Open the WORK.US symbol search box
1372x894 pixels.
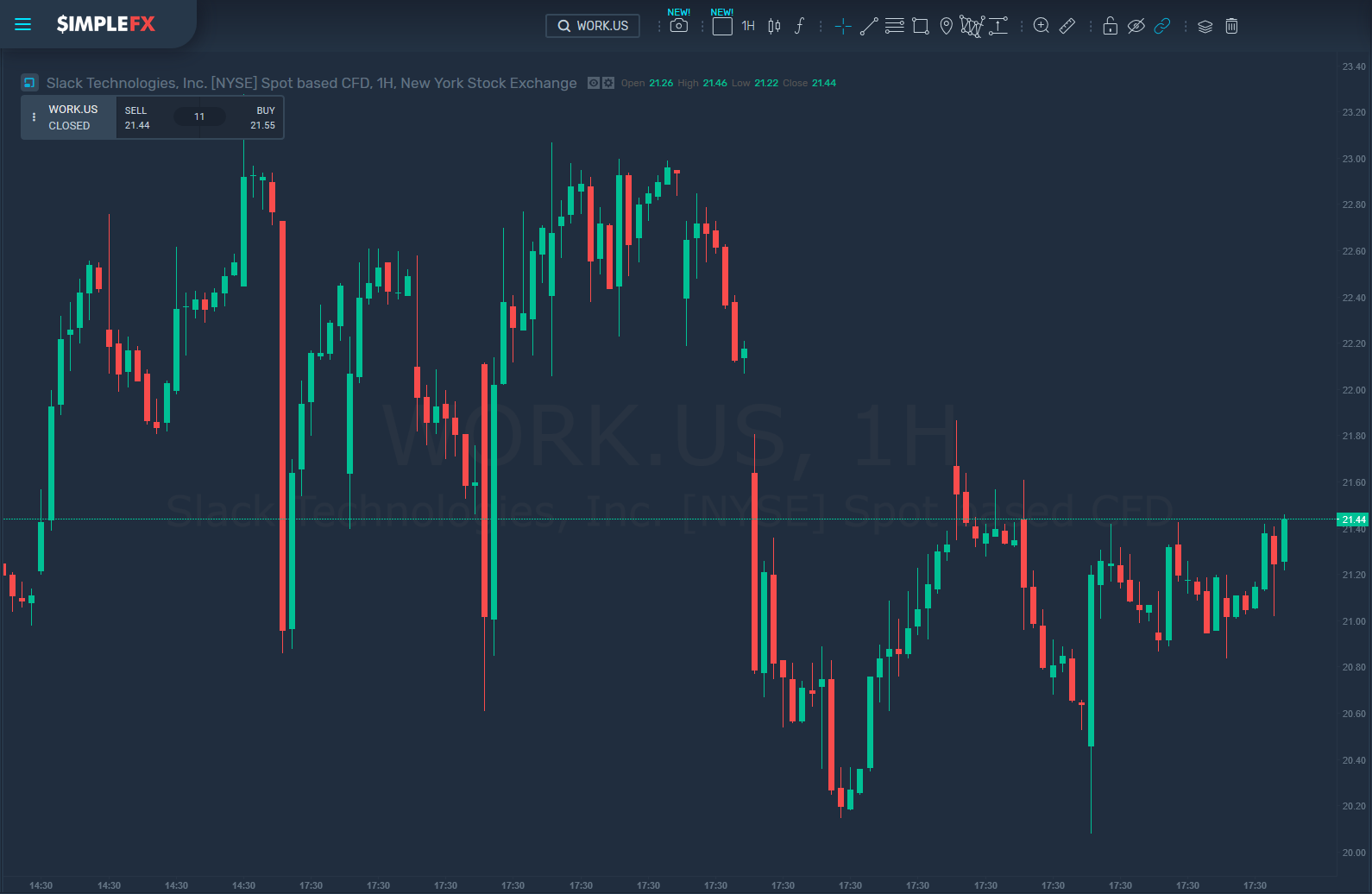coord(593,26)
